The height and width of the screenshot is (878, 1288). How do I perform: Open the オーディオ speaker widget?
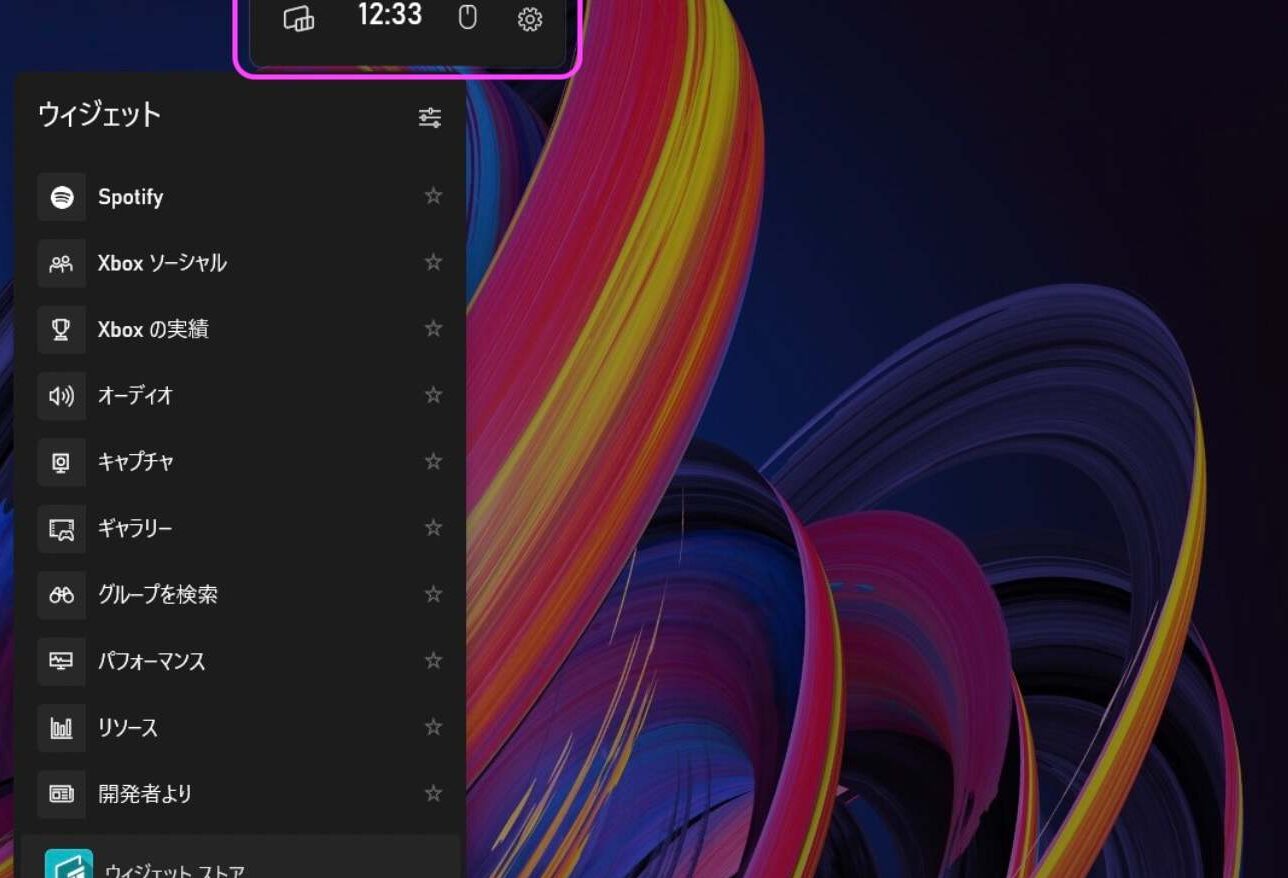(x=62, y=395)
